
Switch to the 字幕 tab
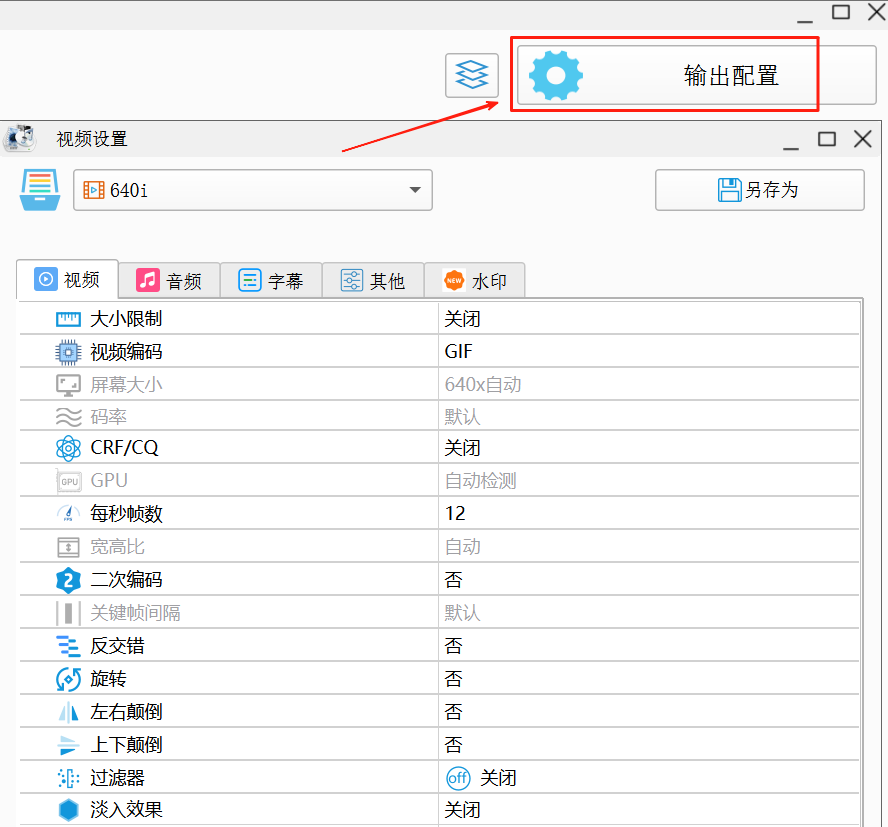[271, 280]
